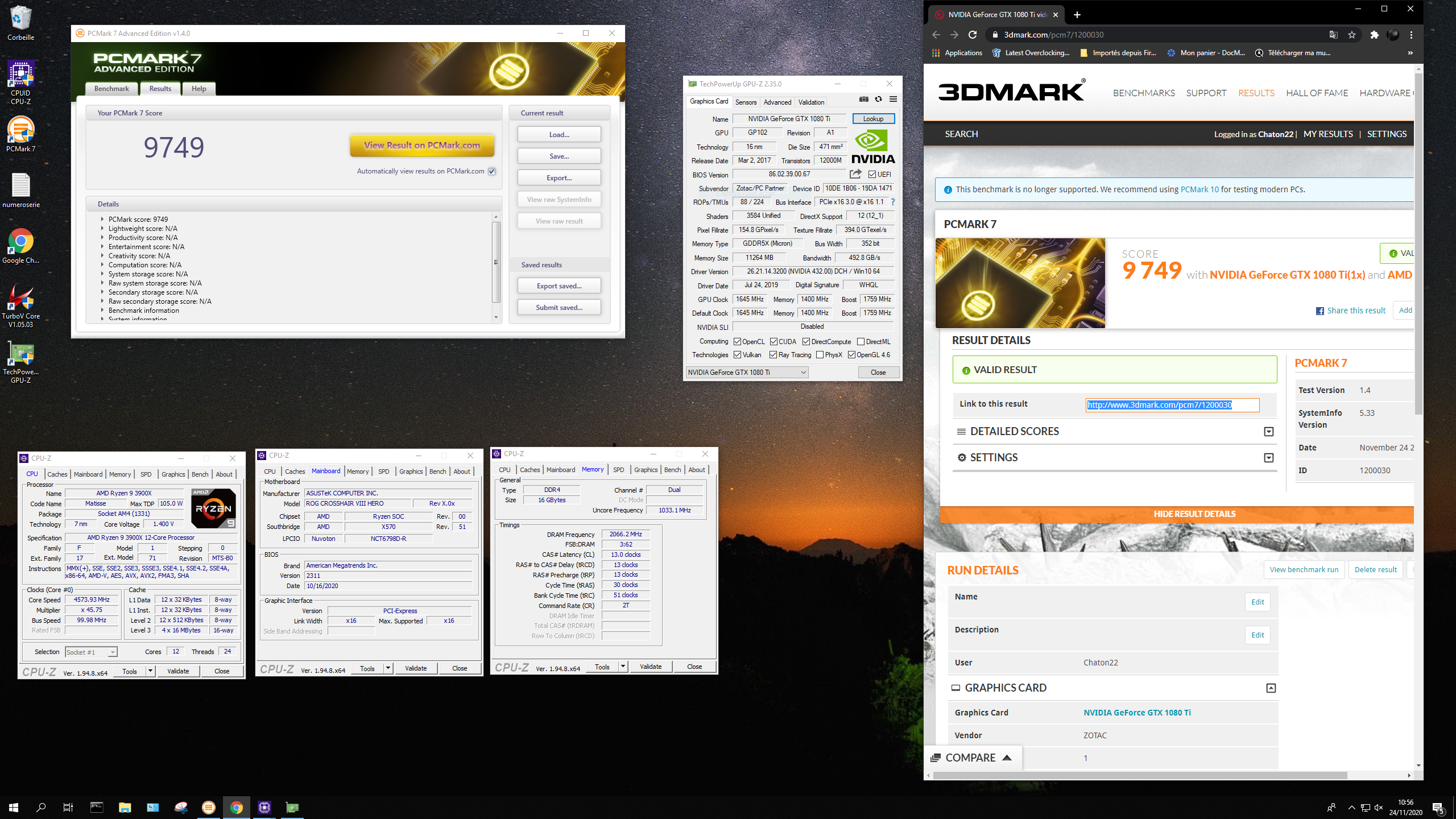The height and width of the screenshot is (819, 1456).
Task: Open the Chrome profile avatar icon
Action: coord(1392,35)
